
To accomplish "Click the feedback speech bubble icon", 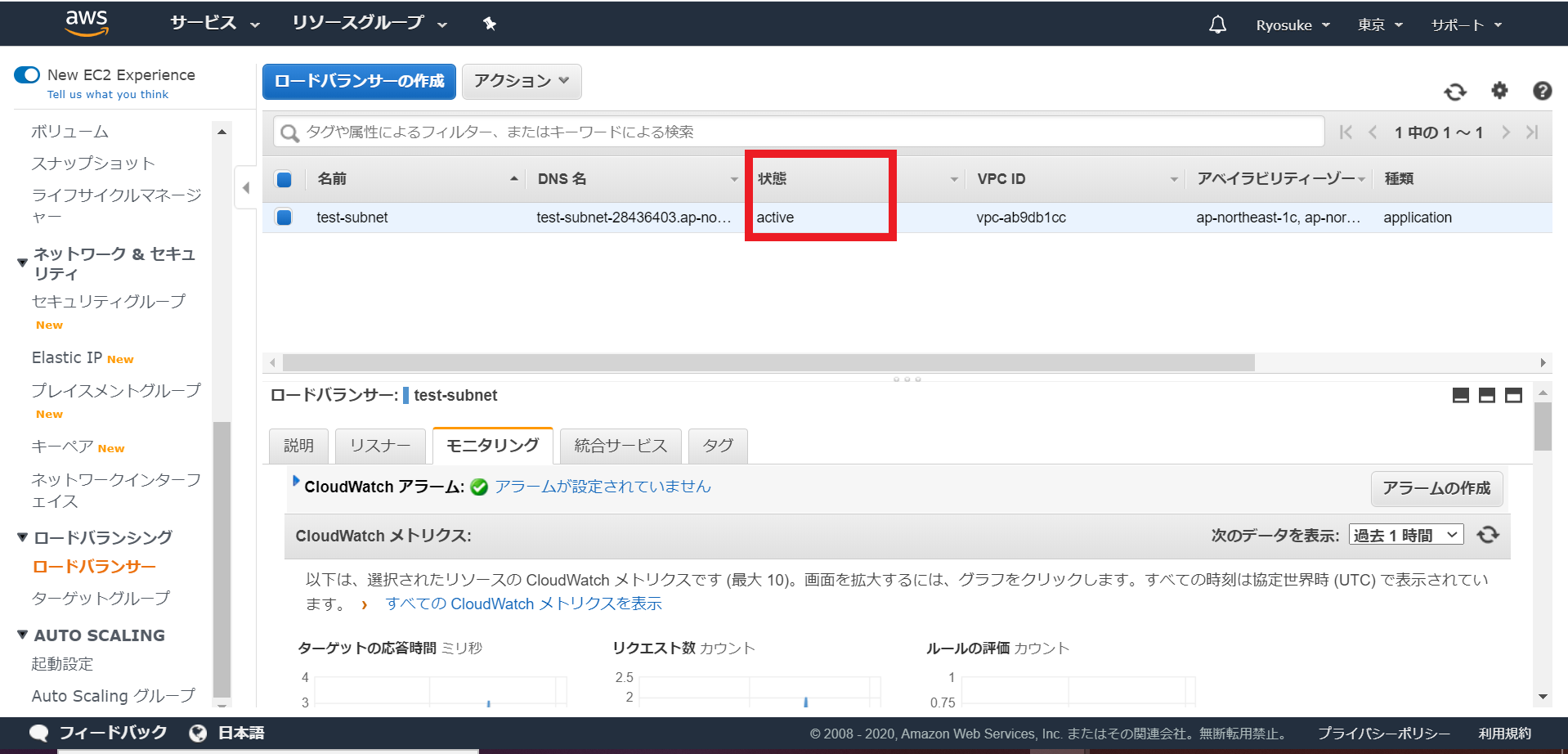I will [x=39, y=734].
